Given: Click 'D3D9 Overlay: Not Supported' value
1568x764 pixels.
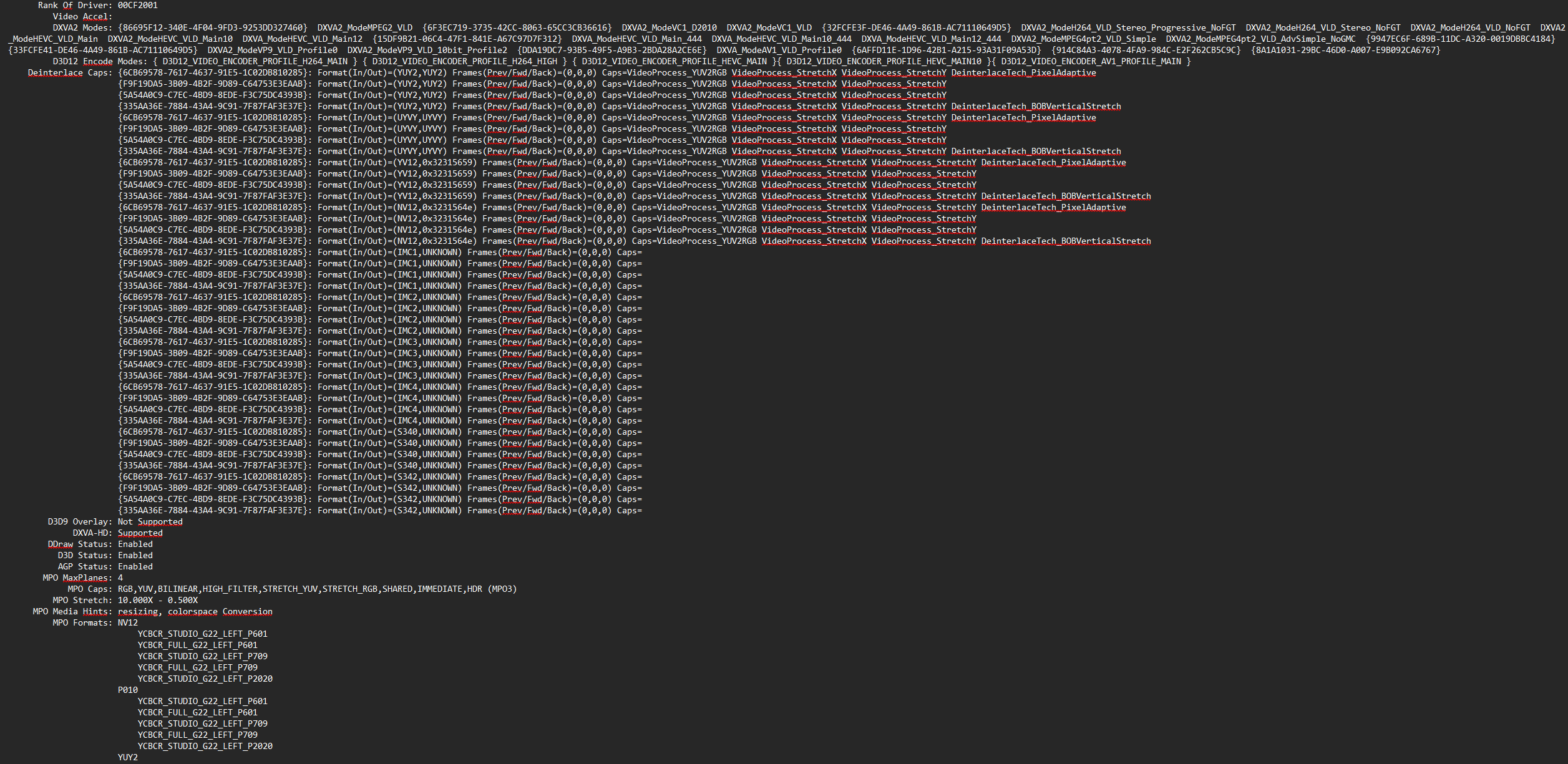Looking at the screenshot, I should pyautogui.click(x=150, y=521).
